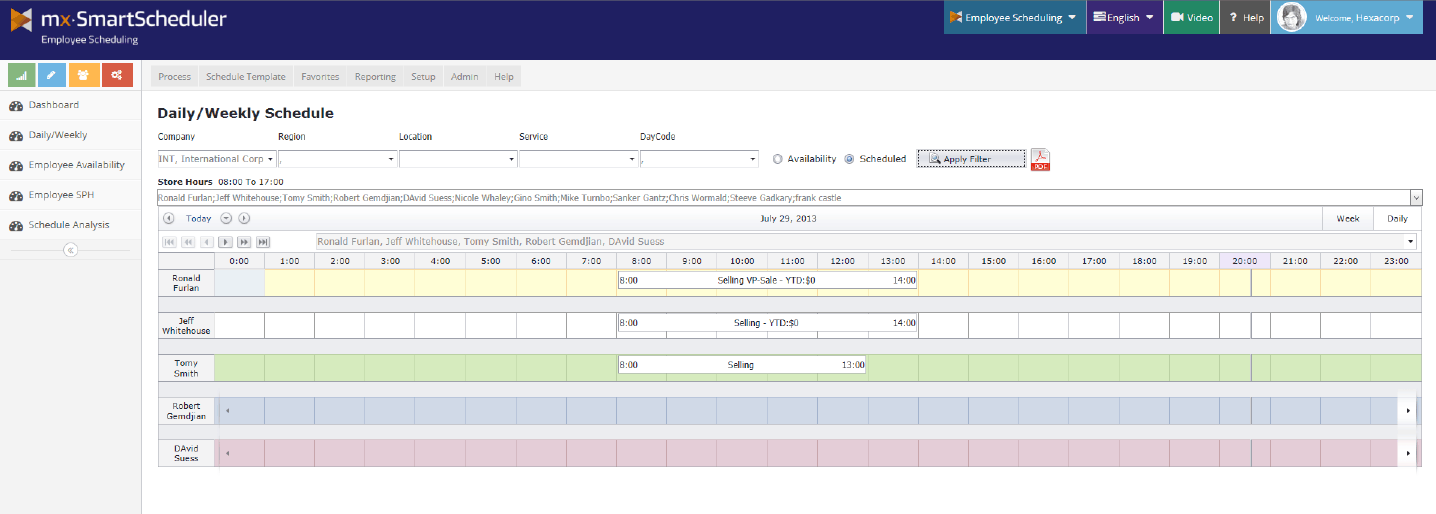Click the top bar Help question button
The width and height of the screenshot is (1436, 514).
1246,17
